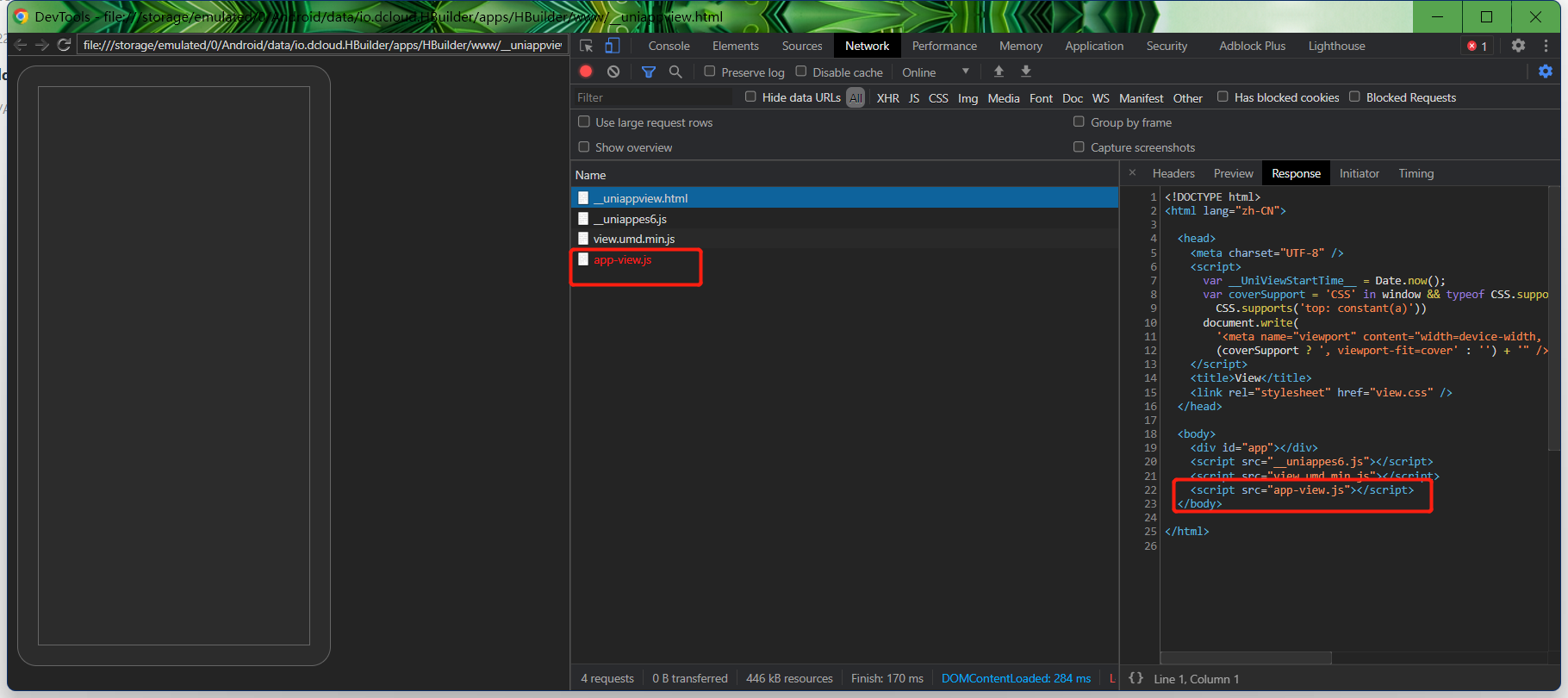Viewport: 1568px width, 698px height.
Task: Open the Adblock Plus tab
Action: (1252, 46)
